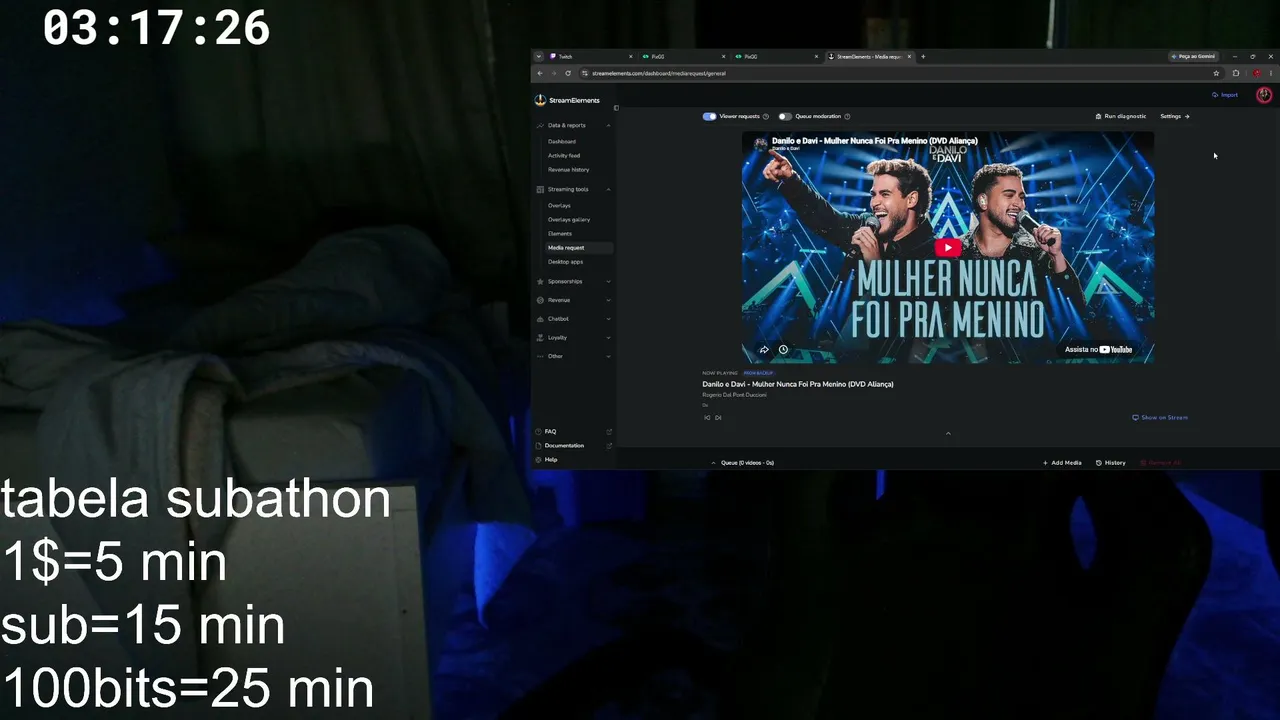The image size is (1280, 720).
Task: Open Desktop apps in the sidebar
Action: coord(565,261)
